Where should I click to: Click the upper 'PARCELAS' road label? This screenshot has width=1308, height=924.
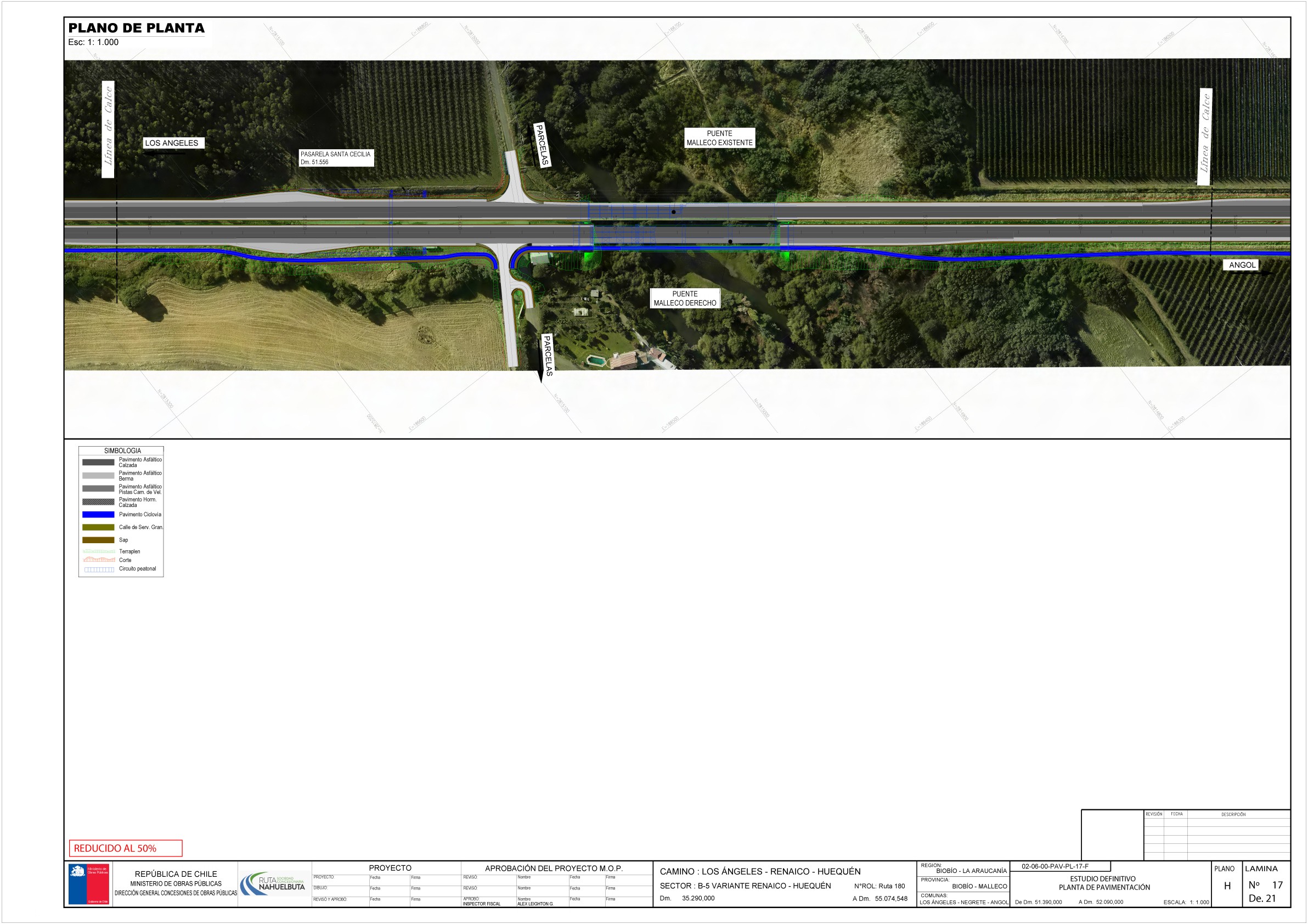click(x=542, y=144)
